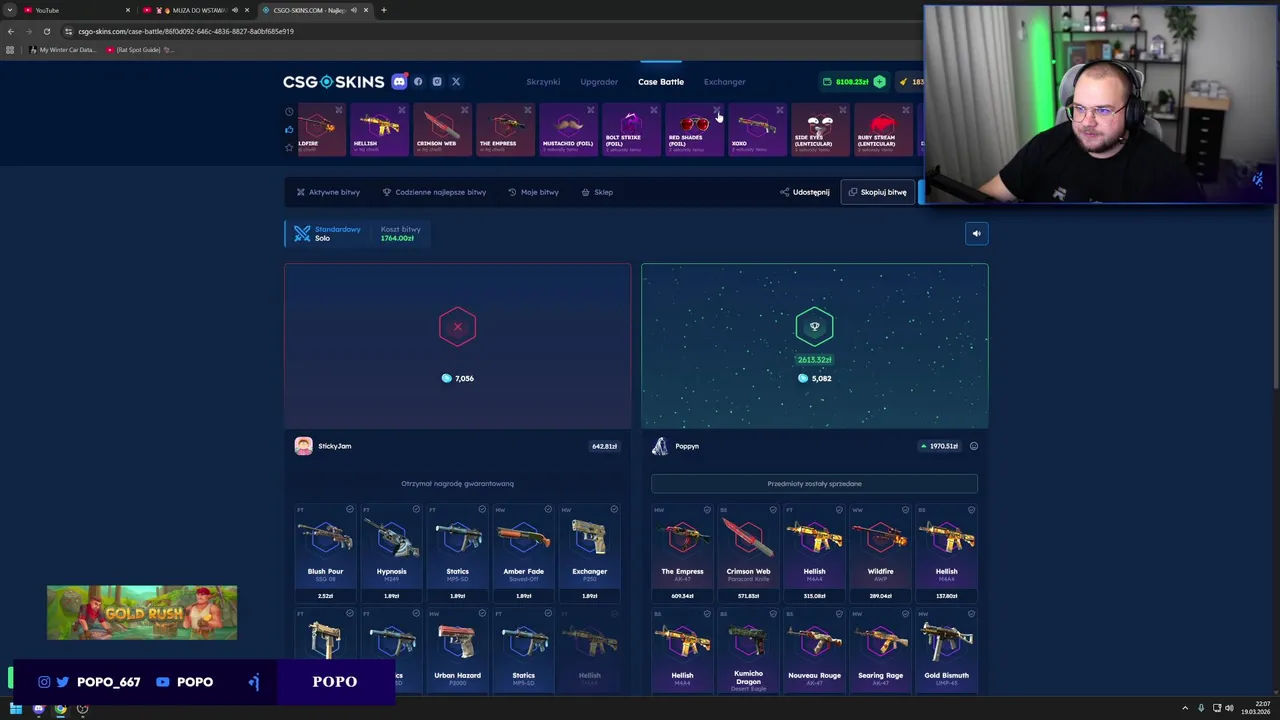Click the browser back arrow
The width and height of the screenshot is (1280, 720).
pyautogui.click(x=11, y=31)
